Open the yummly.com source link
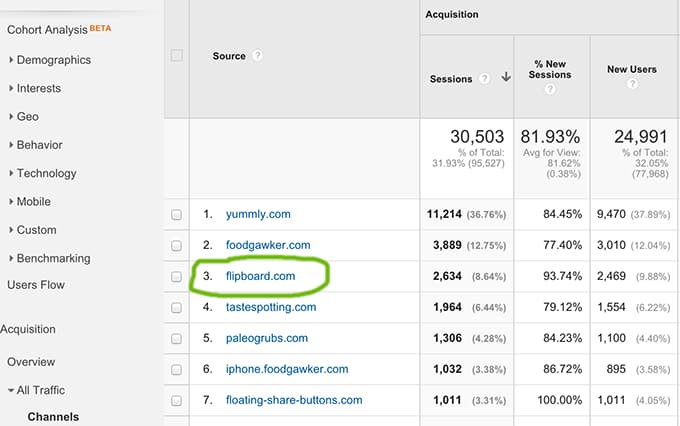The image size is (680, 426). click(x=258, y=214)
